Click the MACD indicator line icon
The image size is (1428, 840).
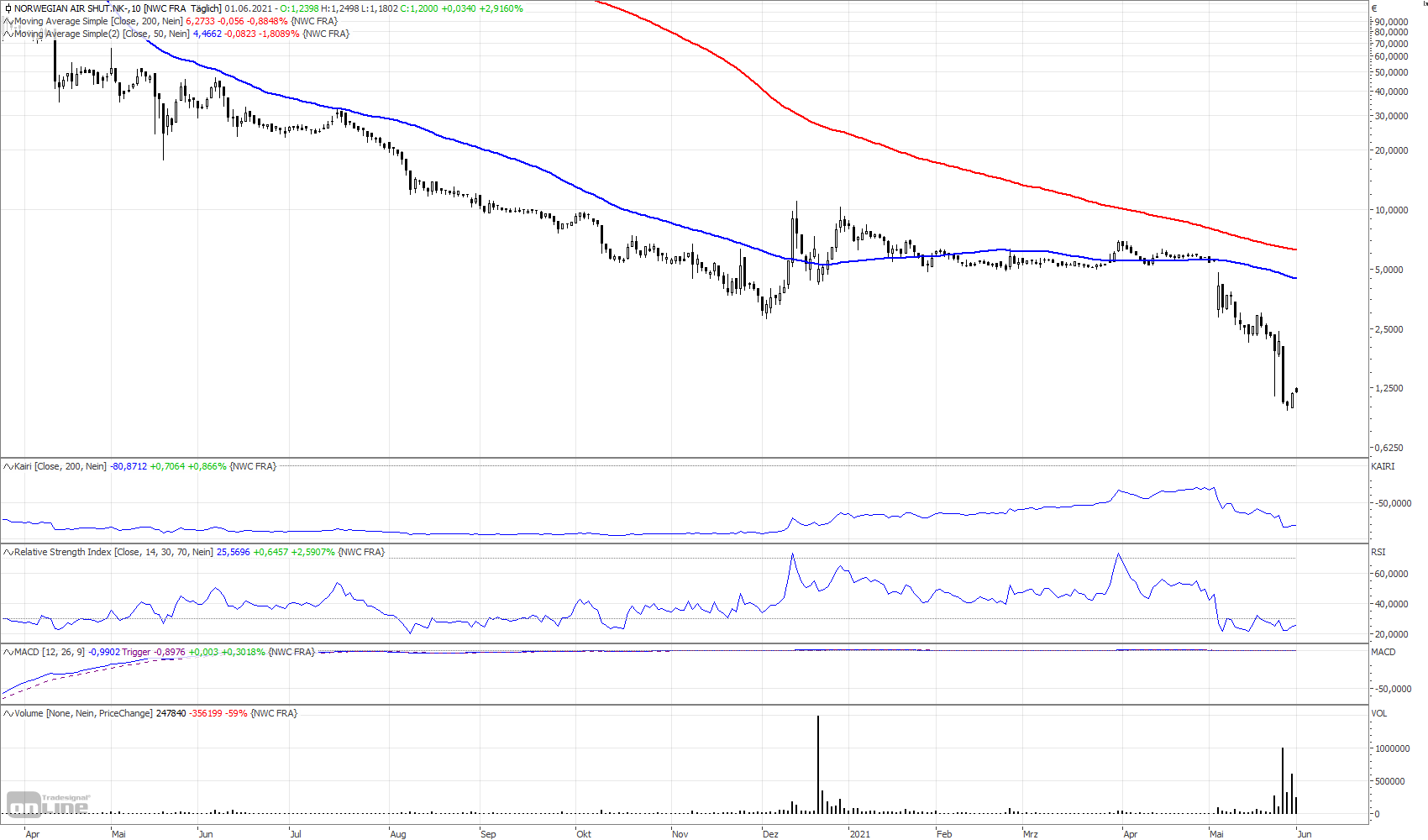tap(8, 652)
